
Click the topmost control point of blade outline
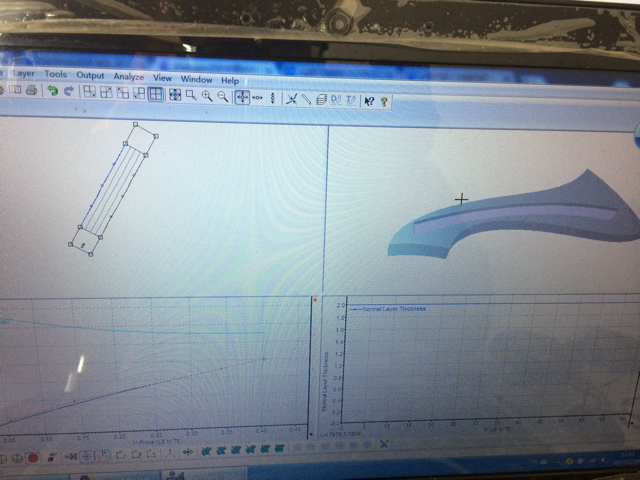(136, 124)
